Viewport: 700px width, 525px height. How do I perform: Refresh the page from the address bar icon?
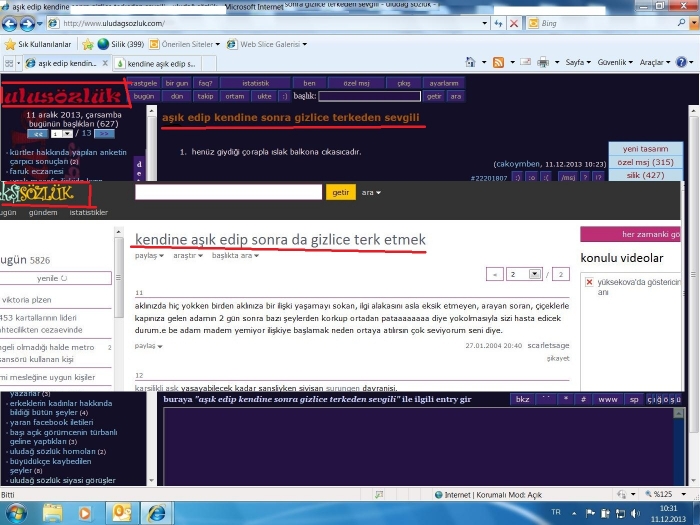click(x=498, y=24)
